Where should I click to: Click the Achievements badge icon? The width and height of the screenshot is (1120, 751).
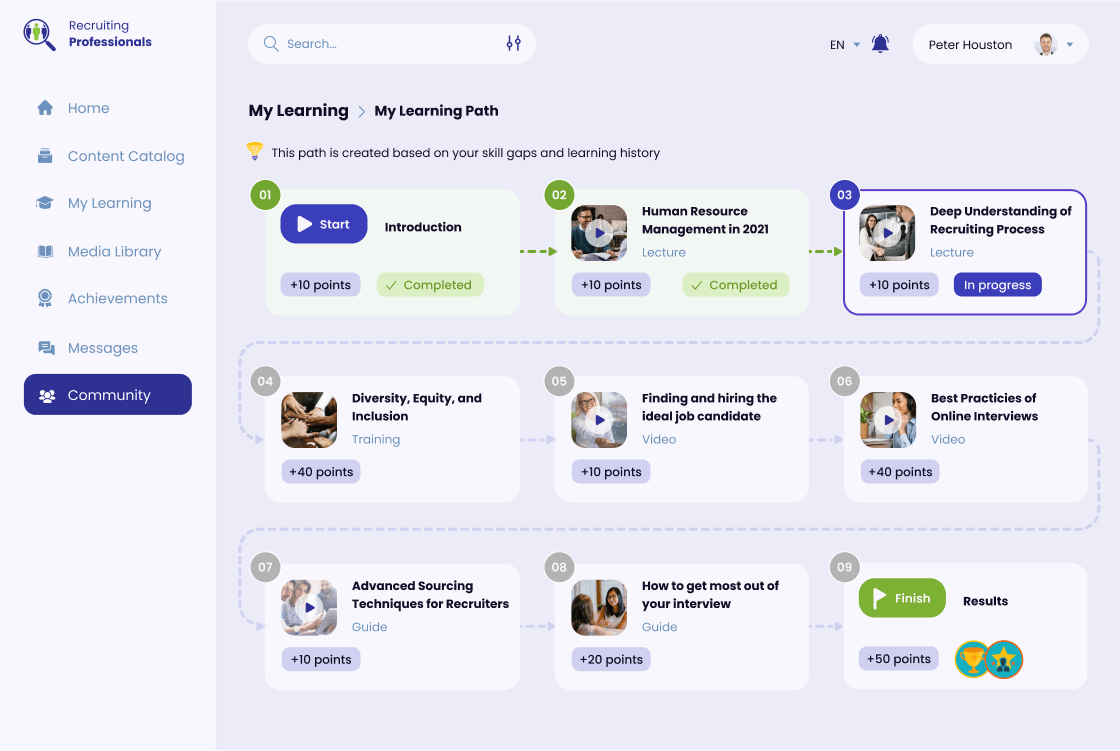[45, 298]
